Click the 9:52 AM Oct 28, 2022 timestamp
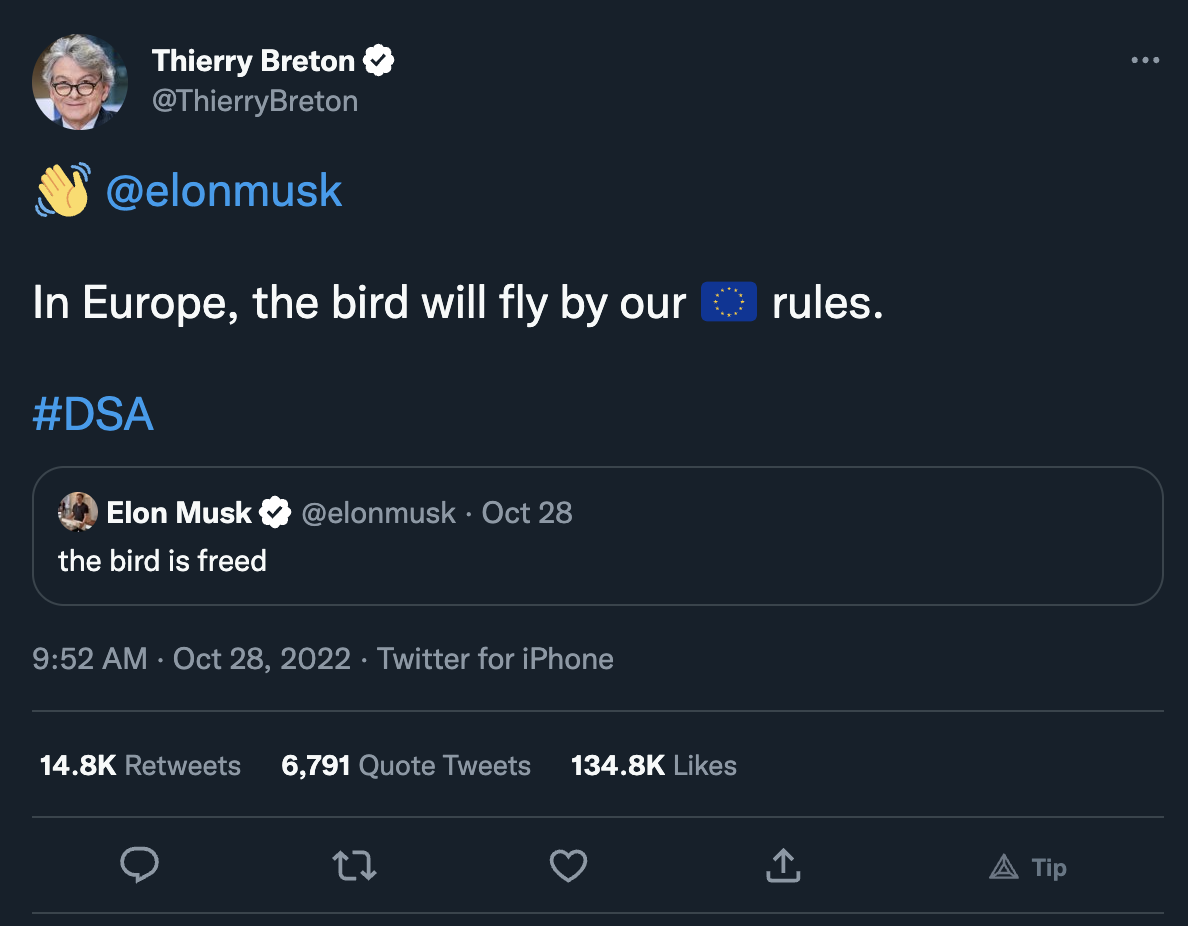1188x926 pixels. tap(191, 659)
